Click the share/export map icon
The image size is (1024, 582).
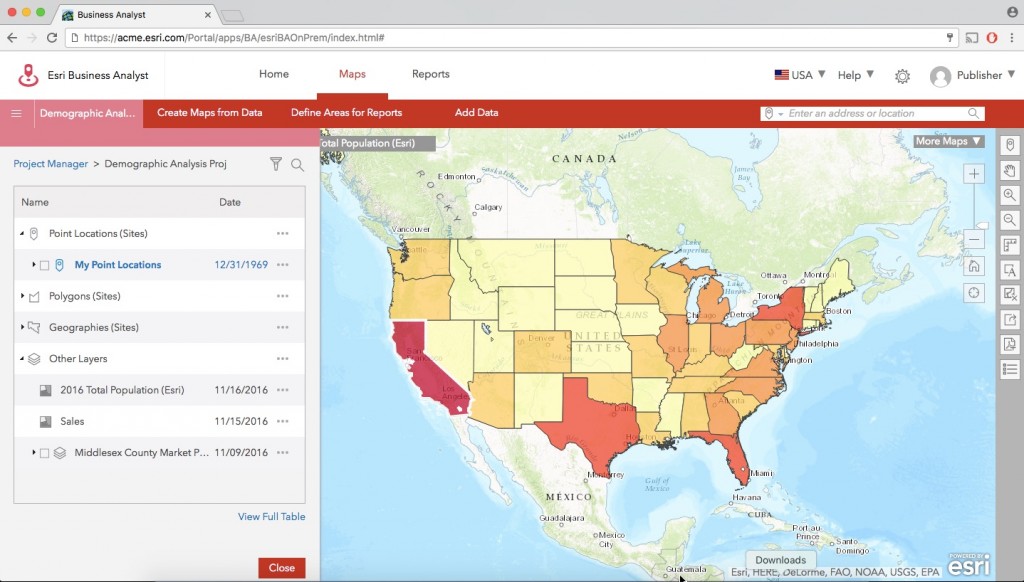1010,319
